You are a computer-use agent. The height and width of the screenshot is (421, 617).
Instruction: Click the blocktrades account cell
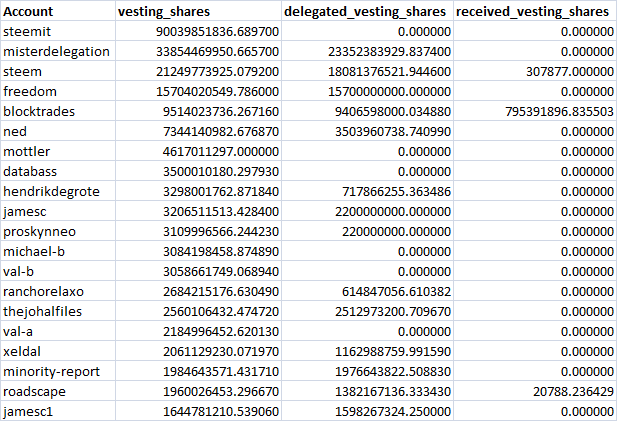point(41,111)
